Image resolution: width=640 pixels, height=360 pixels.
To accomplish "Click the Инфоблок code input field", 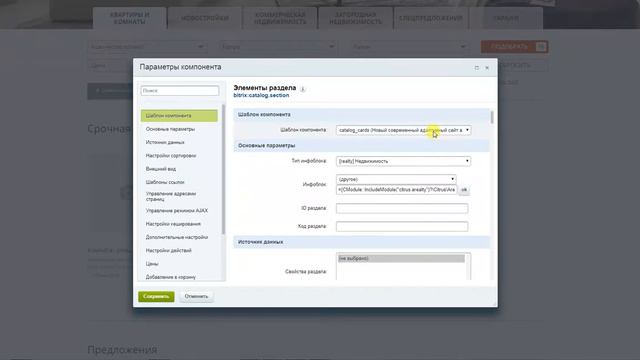I will [x=396, y=190].
